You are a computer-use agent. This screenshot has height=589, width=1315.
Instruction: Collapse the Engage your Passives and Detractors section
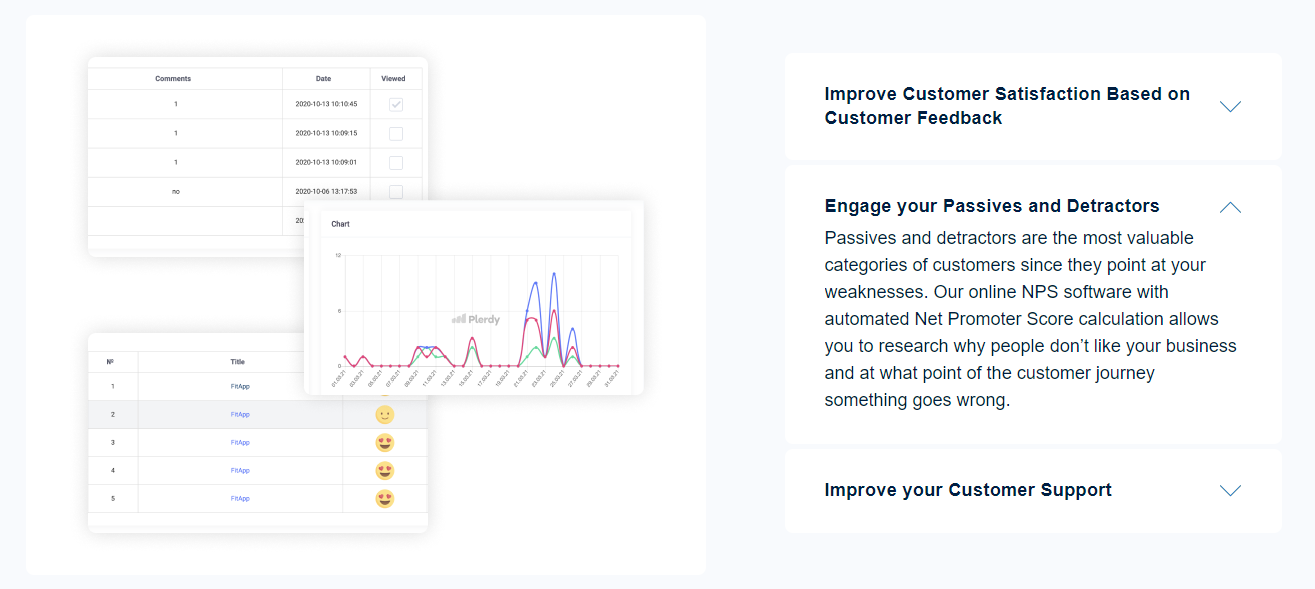(x=1230, y=207)
